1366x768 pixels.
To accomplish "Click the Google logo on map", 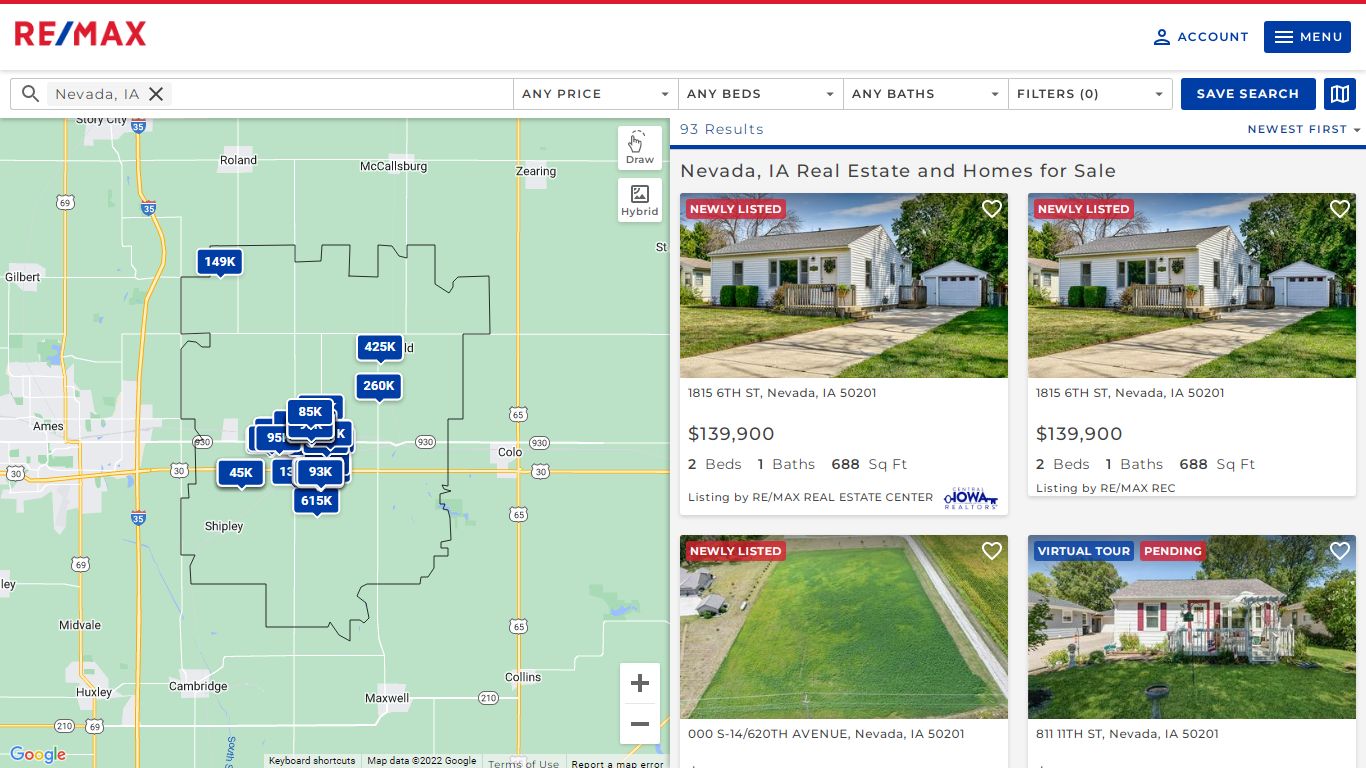I will (38, 755).
